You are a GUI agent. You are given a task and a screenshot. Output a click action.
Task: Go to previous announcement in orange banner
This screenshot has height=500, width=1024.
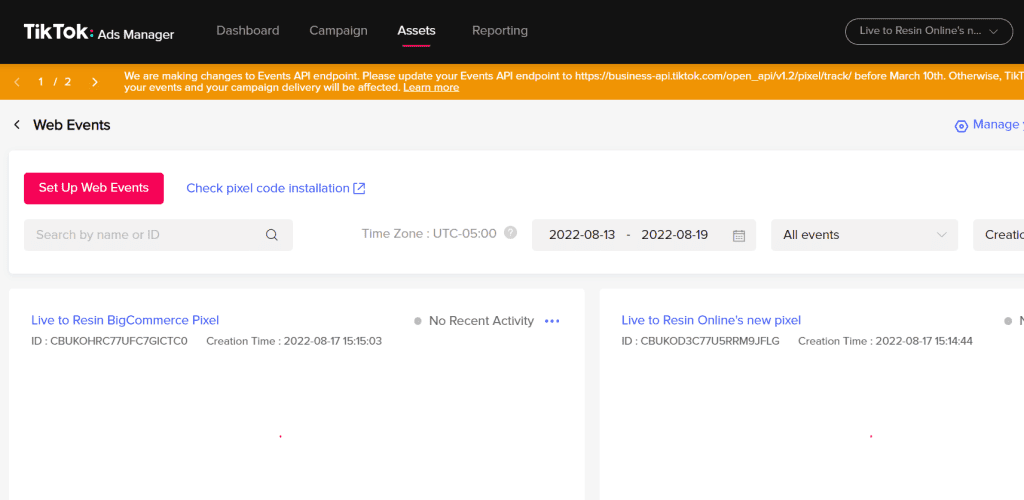18,82
